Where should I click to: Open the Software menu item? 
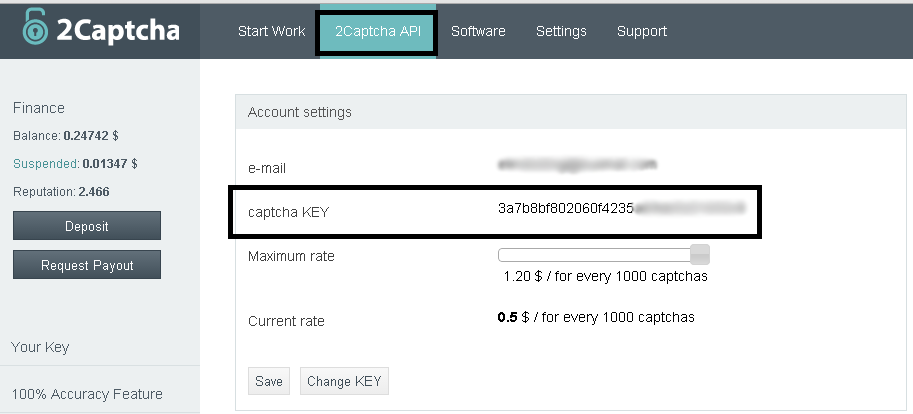point(478,31)
